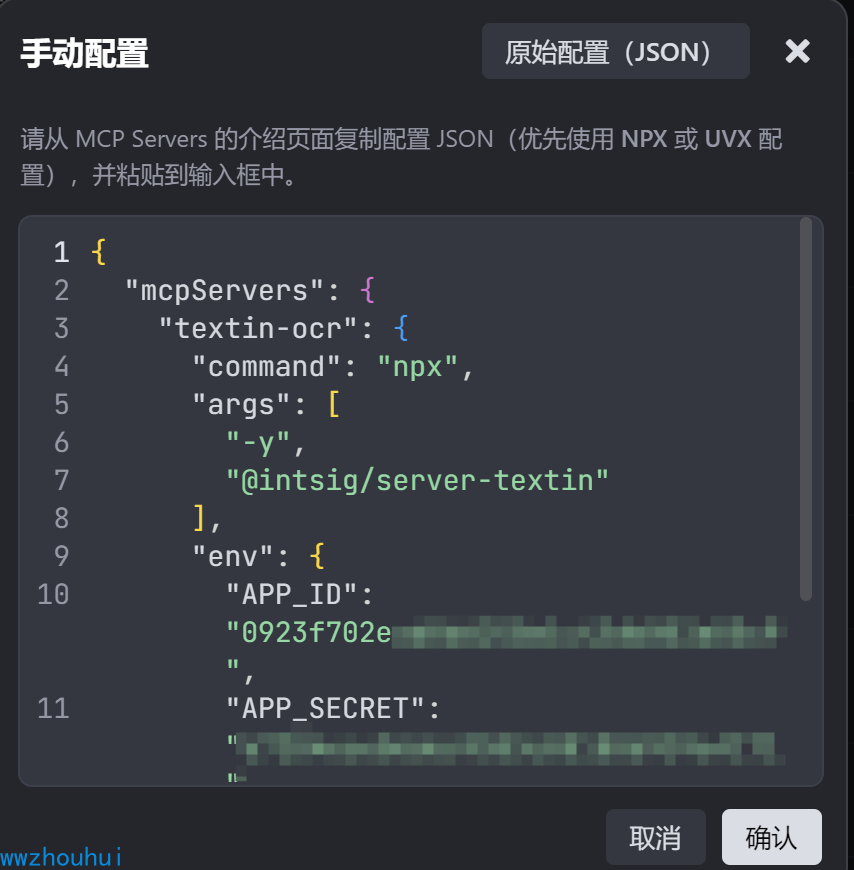
Task: Confirm the configuration with 确认
Action: 771,837
